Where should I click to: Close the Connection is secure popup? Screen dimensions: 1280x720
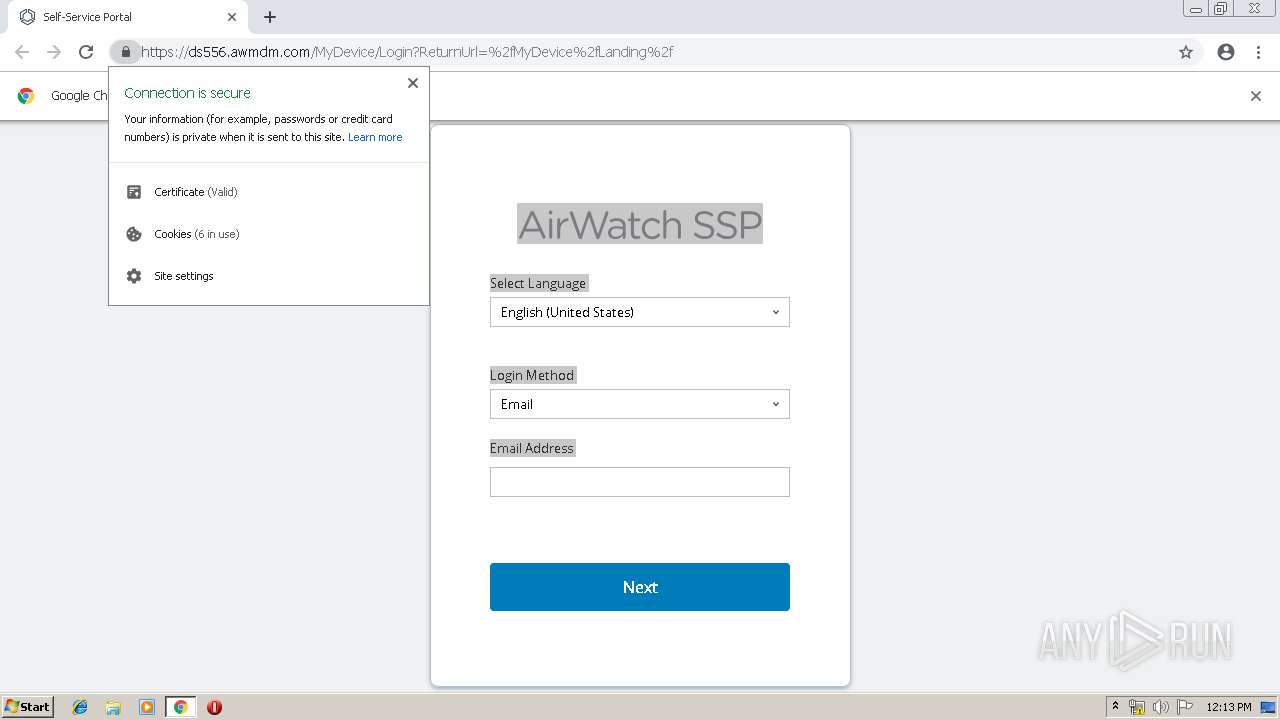(x=413, y=83)
